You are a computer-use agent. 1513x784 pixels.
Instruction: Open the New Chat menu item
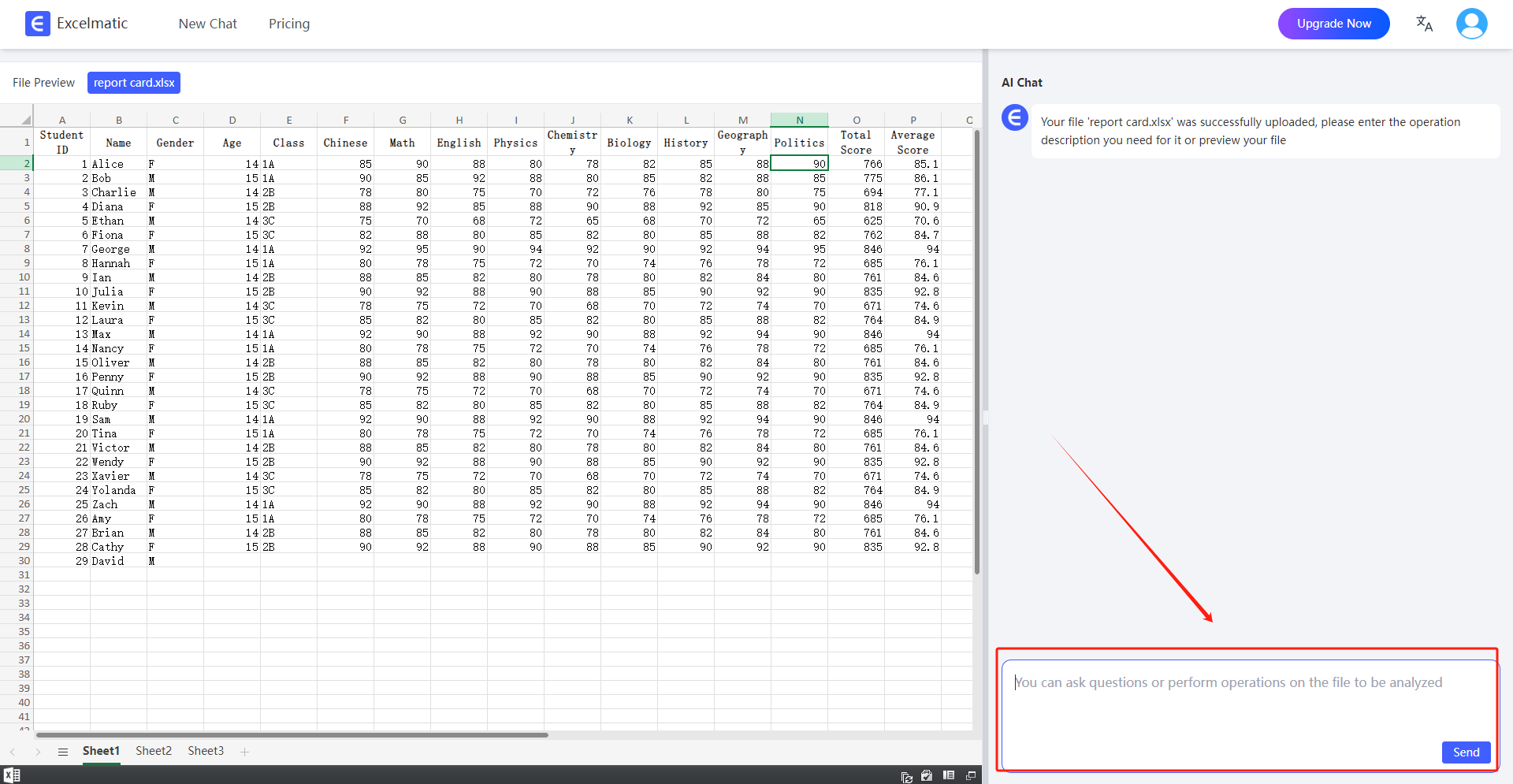click(x=207, y=24)
